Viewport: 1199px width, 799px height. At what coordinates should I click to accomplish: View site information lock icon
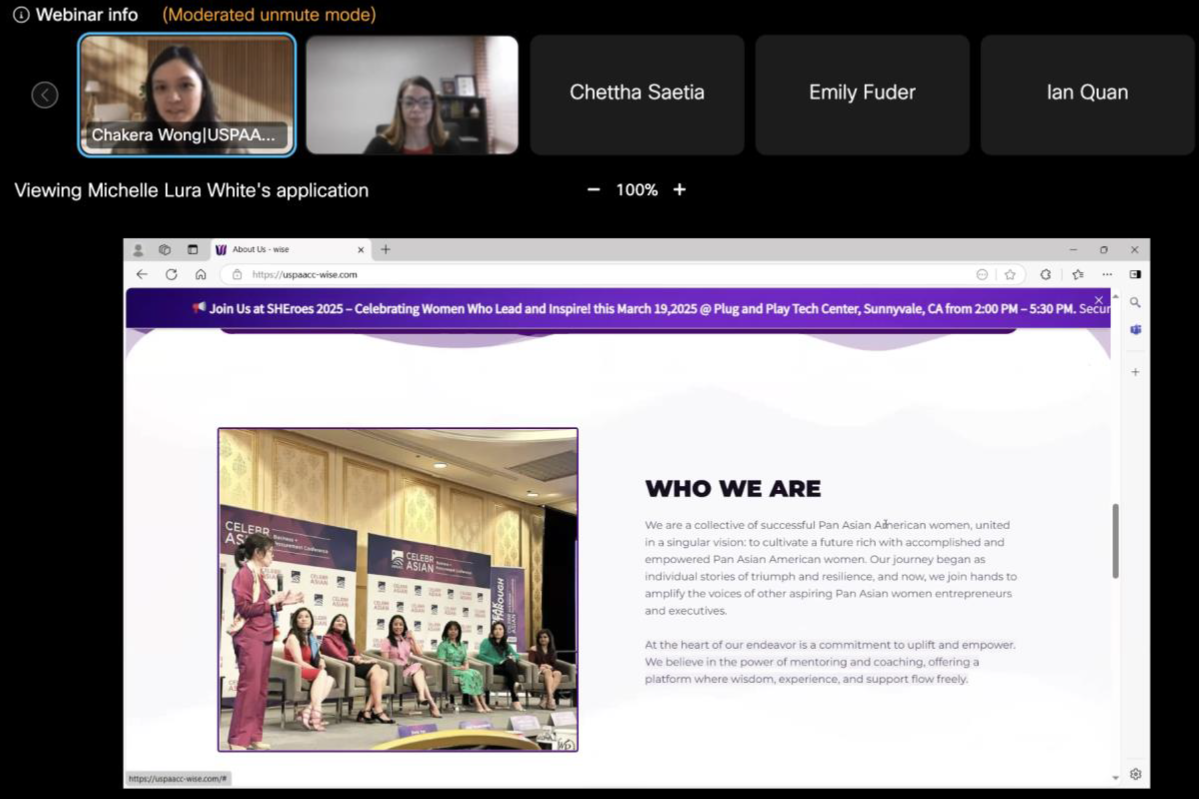click(x=237, y=274)
